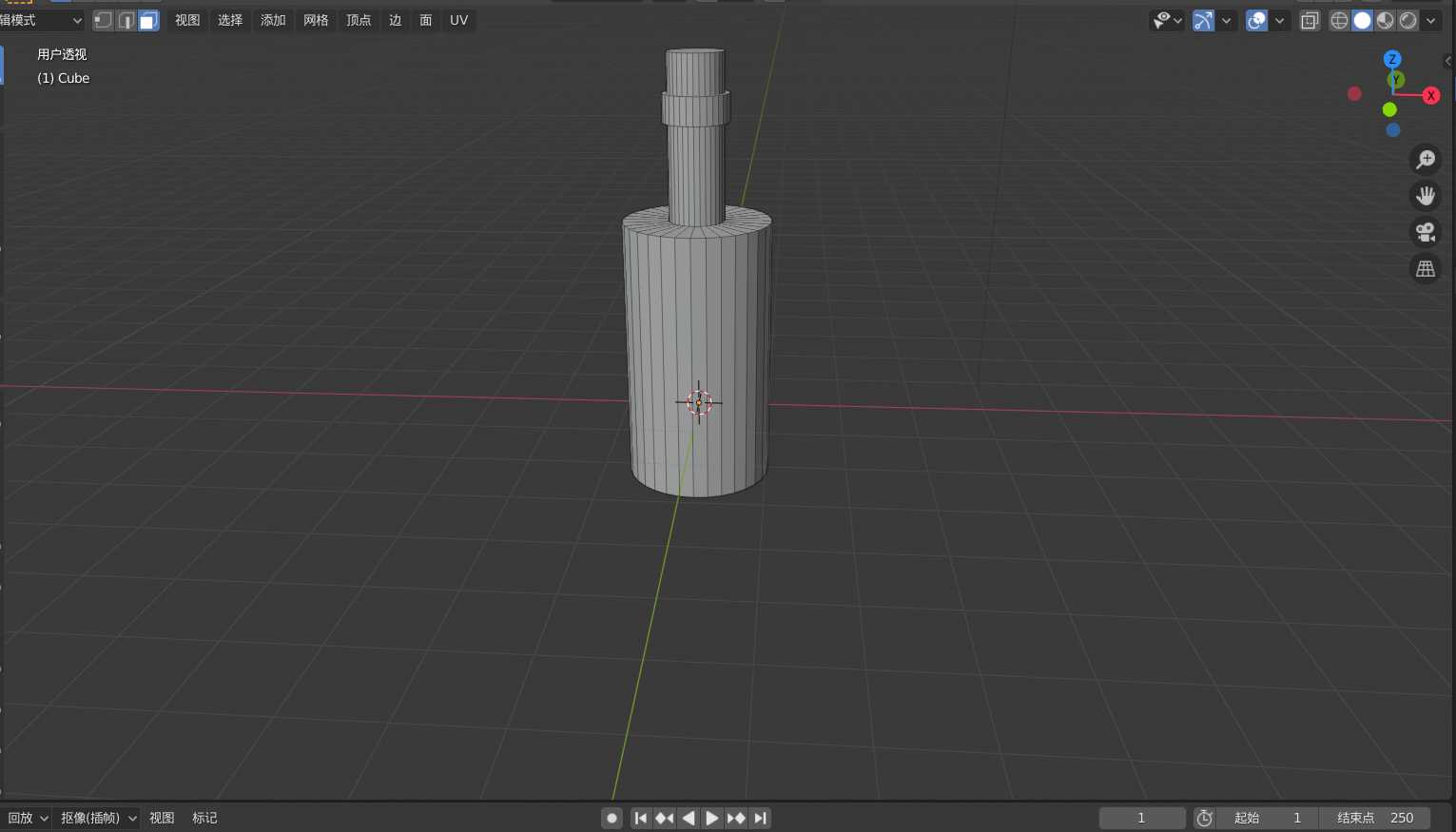Click the object visibility eye icon
This screenshot has height=832, width=1456.
[1162, 20]
